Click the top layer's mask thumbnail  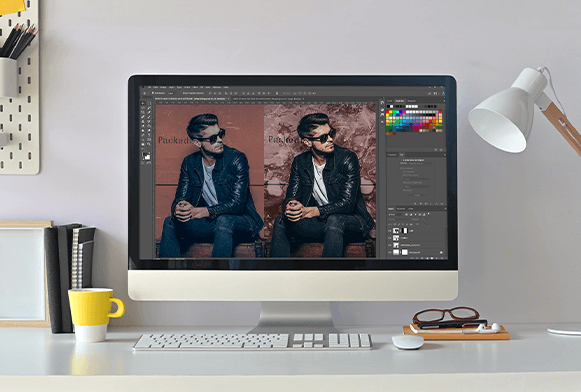click(405, 231)
